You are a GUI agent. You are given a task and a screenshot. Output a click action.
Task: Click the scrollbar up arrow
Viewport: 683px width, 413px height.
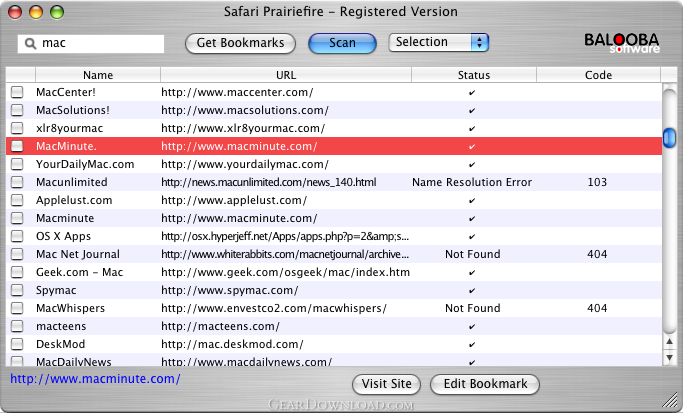[669, 342]
